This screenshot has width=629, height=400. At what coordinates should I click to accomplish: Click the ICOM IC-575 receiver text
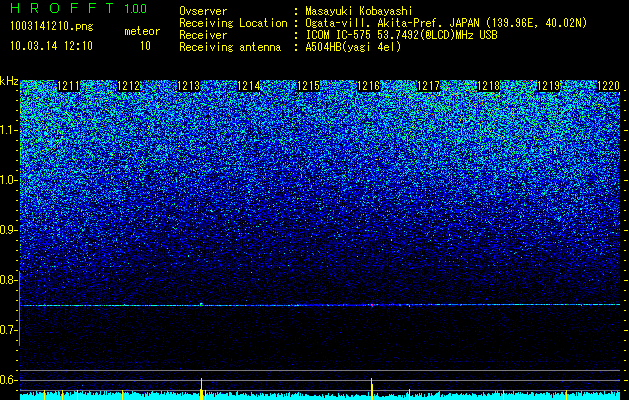401,35
